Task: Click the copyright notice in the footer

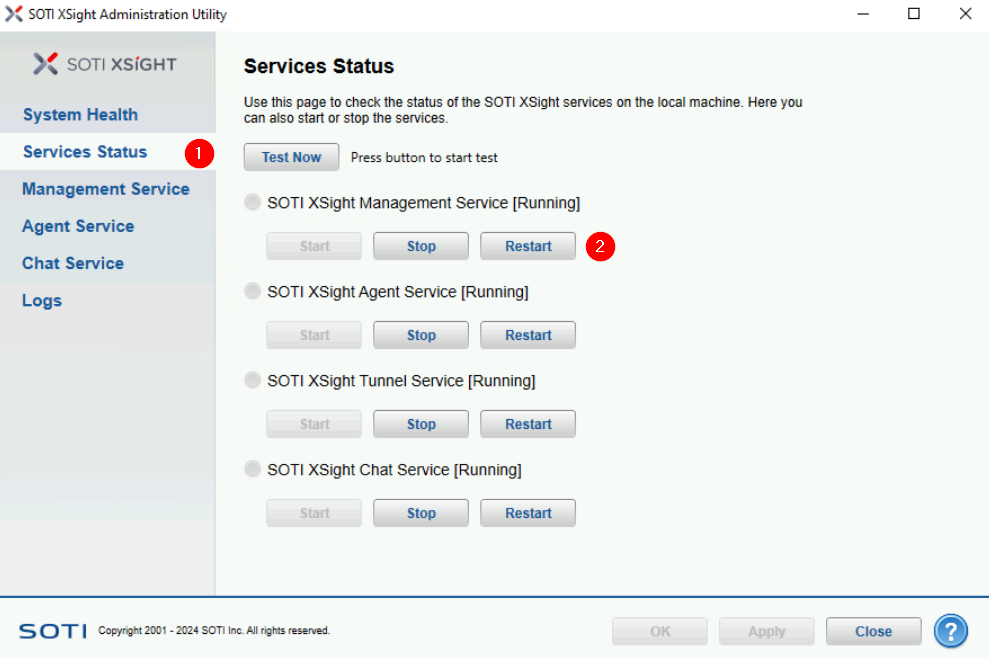Action: [214, 630]
